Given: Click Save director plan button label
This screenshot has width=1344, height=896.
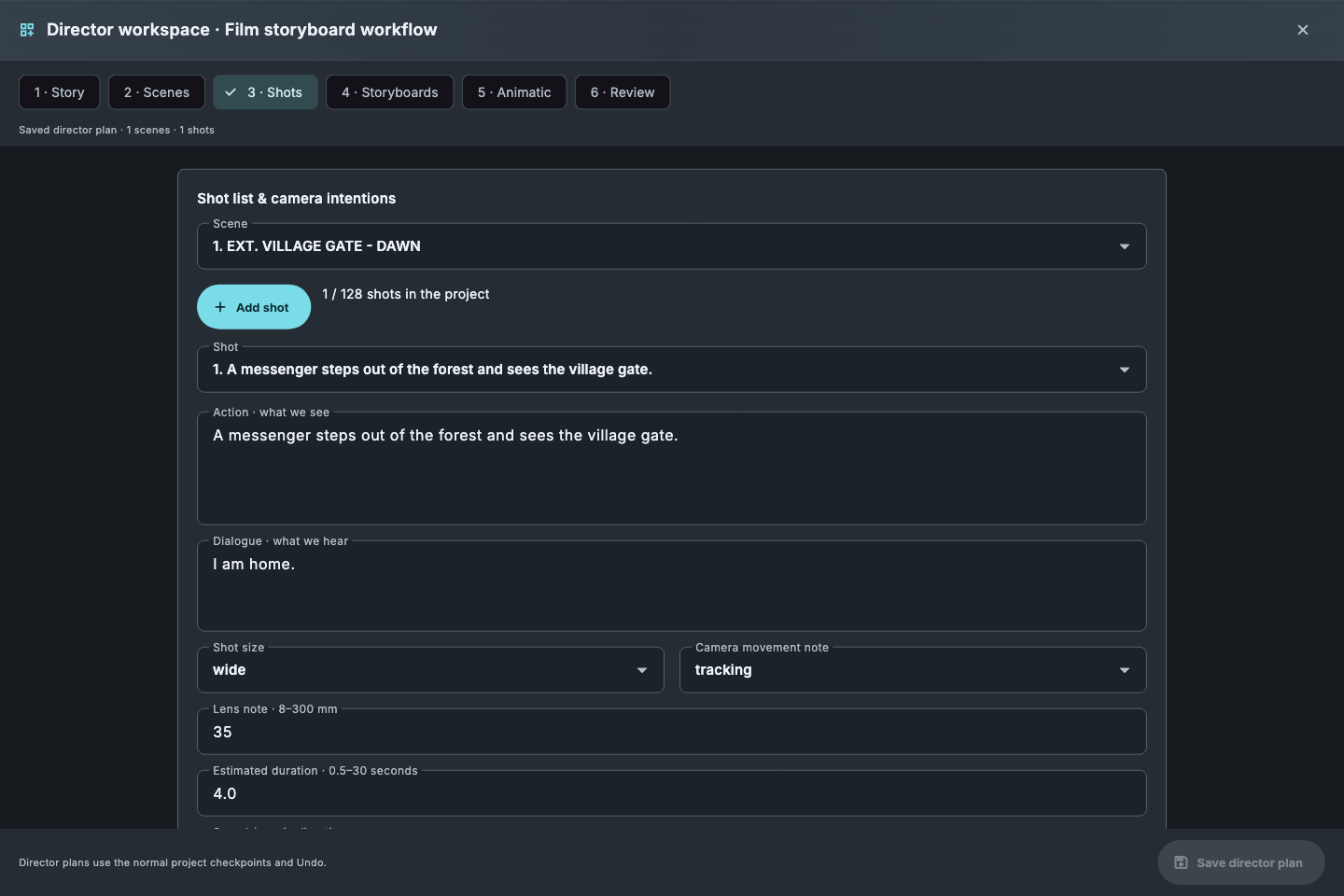Looking at the screenshot, I should [1250, 862].
